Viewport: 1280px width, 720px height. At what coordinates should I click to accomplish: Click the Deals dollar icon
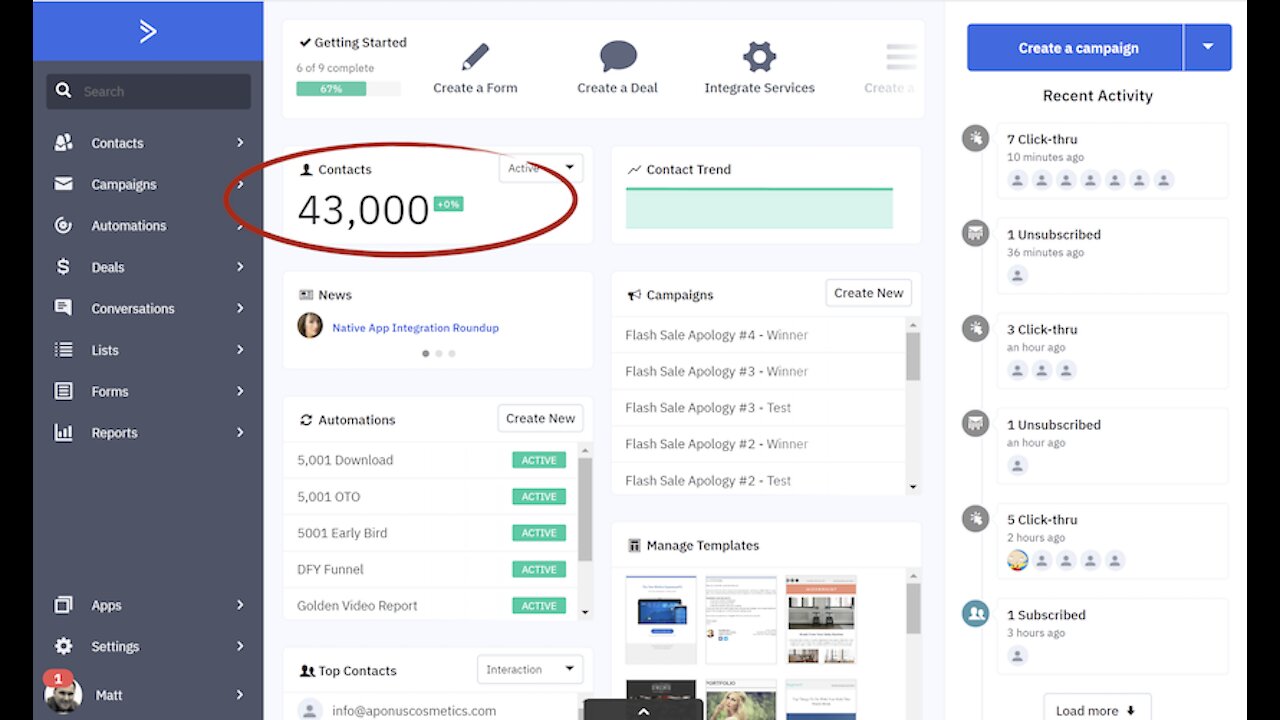(63, 267)
